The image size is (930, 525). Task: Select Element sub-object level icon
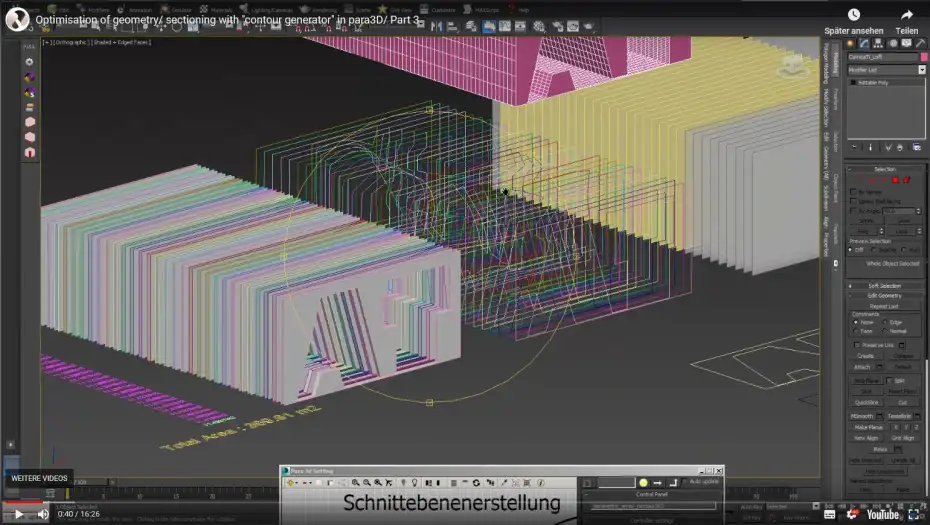(x=906, y=180)
